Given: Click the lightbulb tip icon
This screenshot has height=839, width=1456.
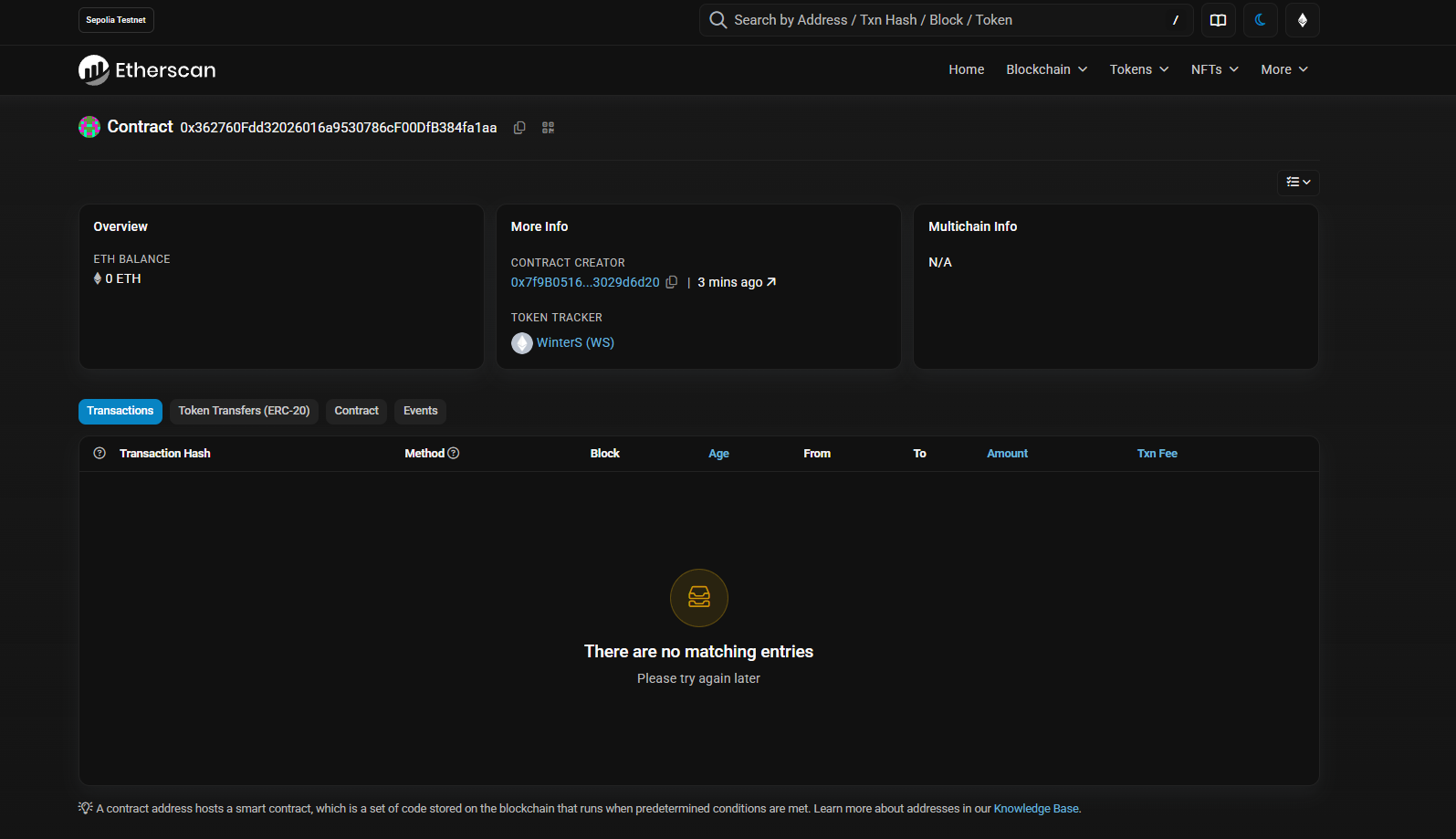Looking at the screenshot, I should [86, 809].
